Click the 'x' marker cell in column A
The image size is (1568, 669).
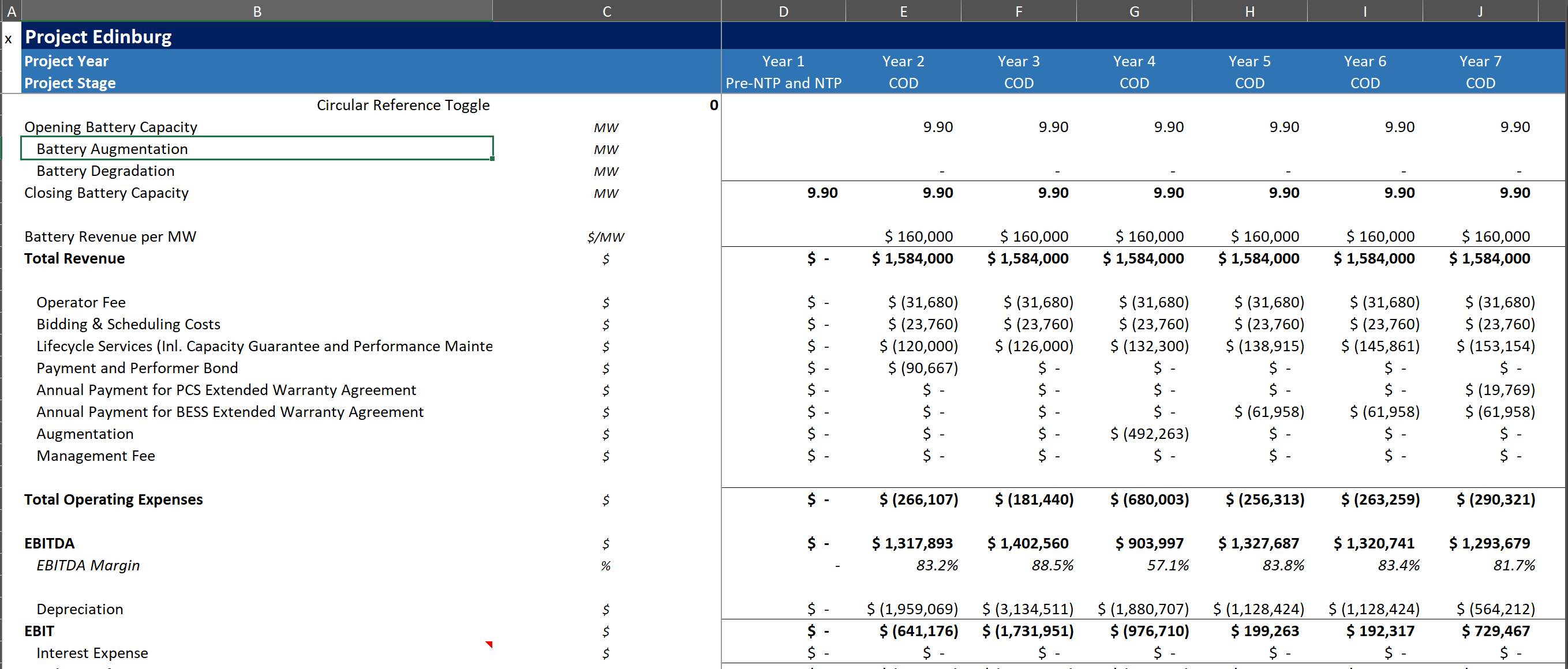[9, 40]
